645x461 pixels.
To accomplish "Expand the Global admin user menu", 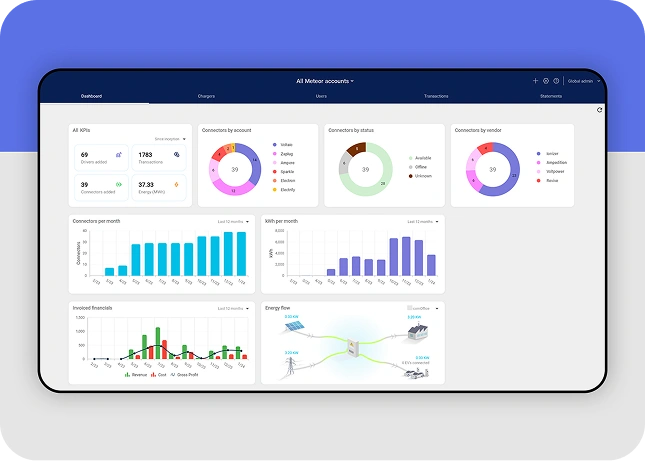I will (x=584, y=81).
